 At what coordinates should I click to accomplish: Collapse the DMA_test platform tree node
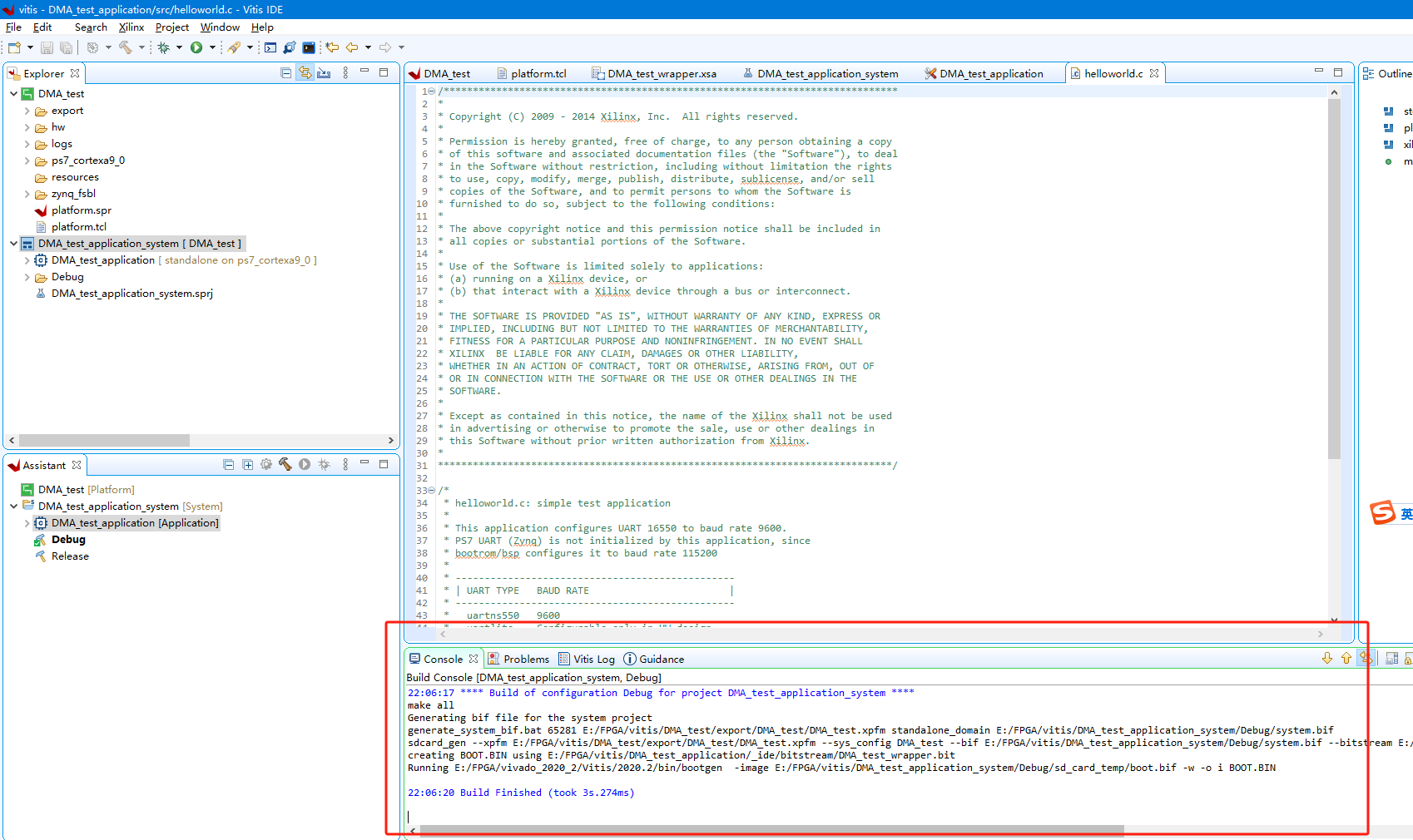(13, 94)
